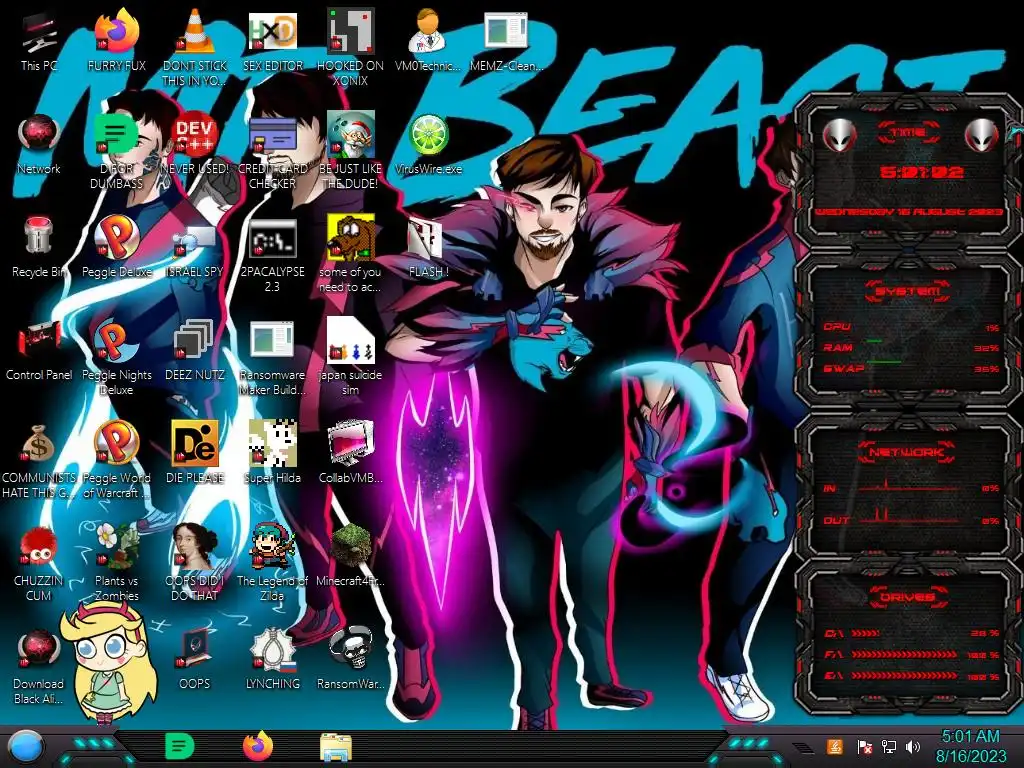
Task: Click the right alien head on Time widget
Action: coord(982,135)
